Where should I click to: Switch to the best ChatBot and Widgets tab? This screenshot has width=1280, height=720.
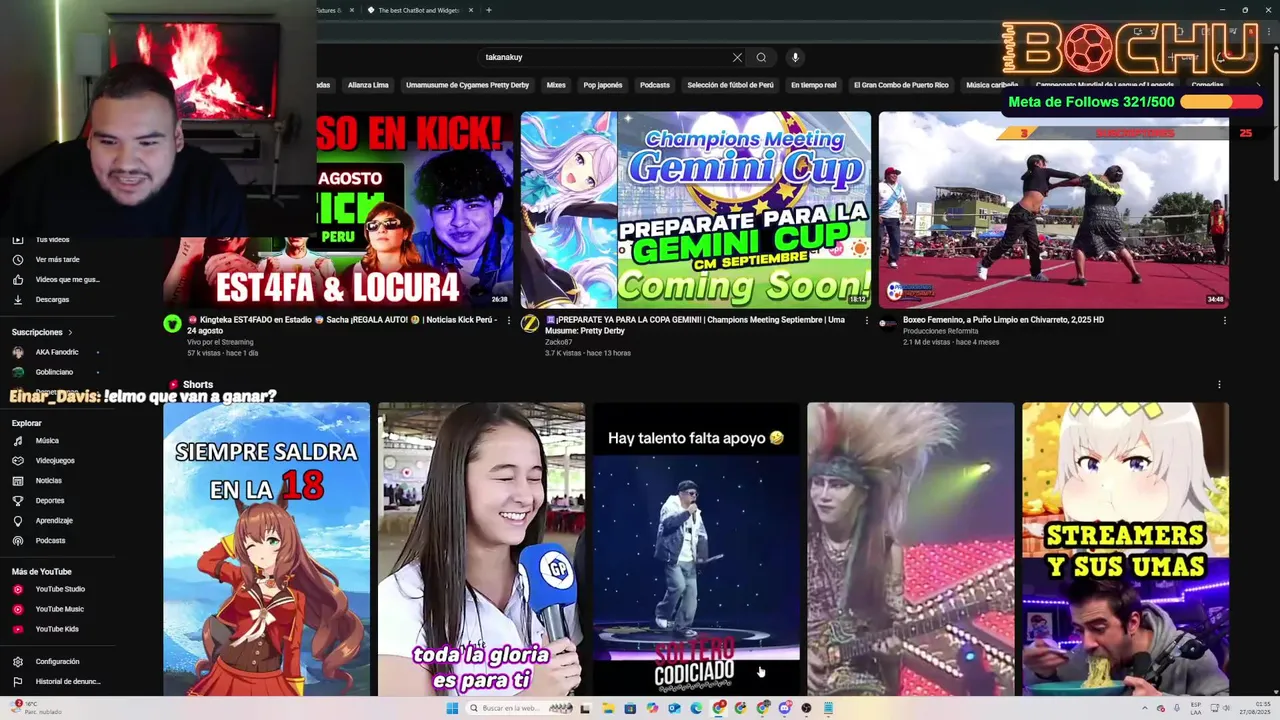click(x=418, y=10)
